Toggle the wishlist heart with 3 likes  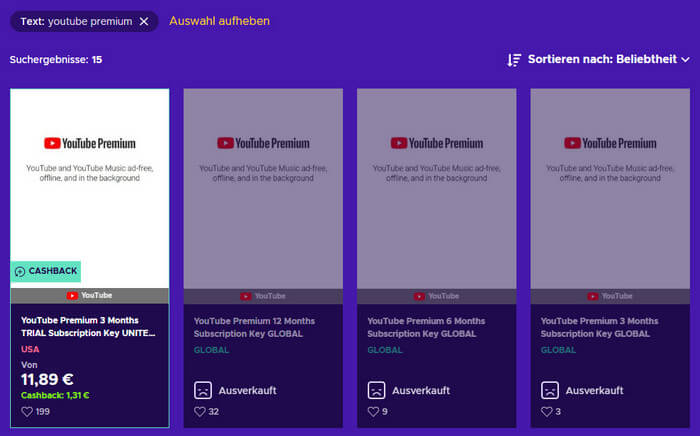pos(546,411)
